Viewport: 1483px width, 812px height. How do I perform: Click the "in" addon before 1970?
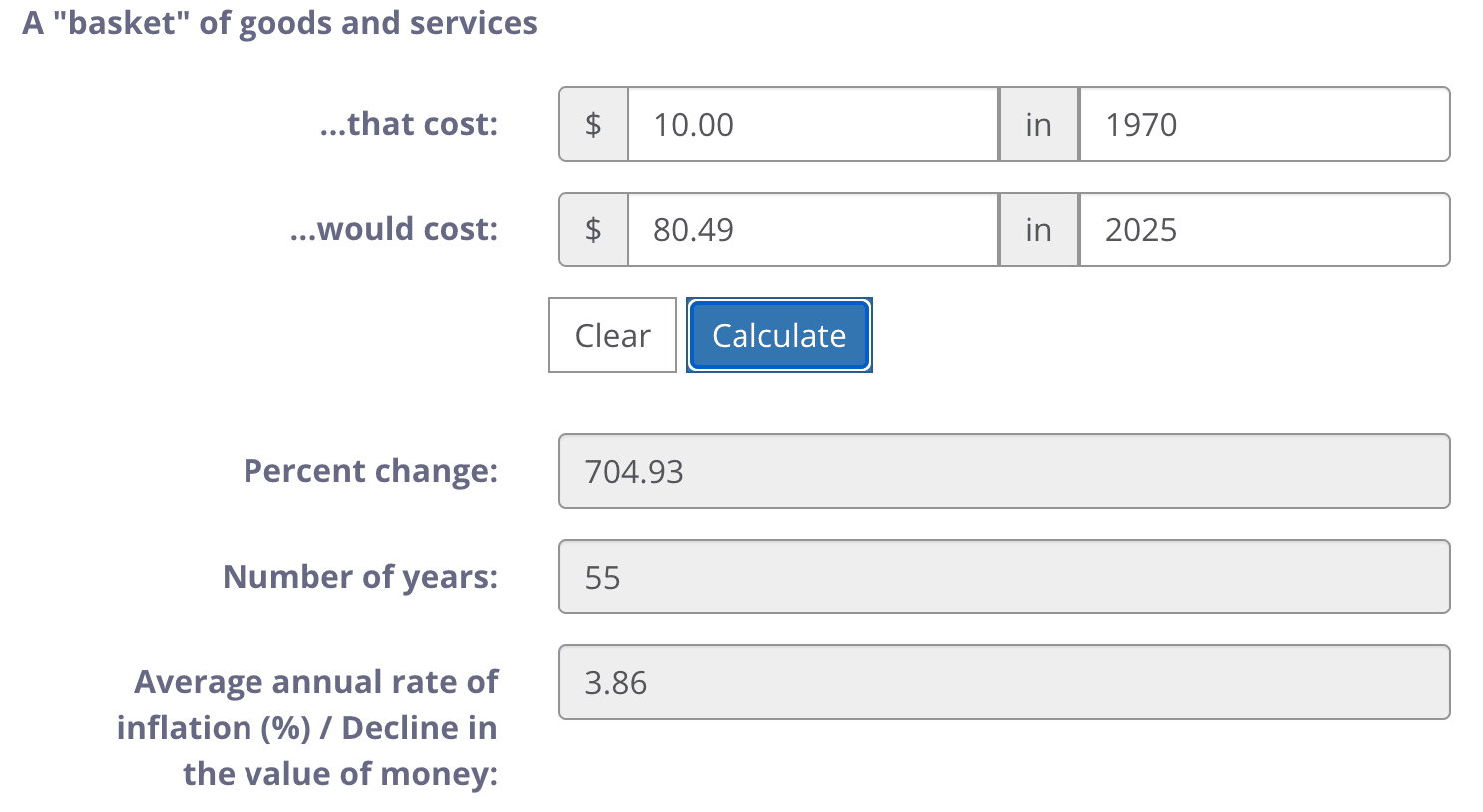(1038, 124)
